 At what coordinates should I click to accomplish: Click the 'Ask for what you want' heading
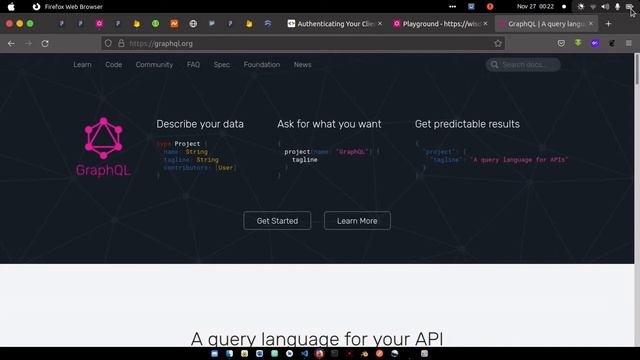click(x=329, y=124)
